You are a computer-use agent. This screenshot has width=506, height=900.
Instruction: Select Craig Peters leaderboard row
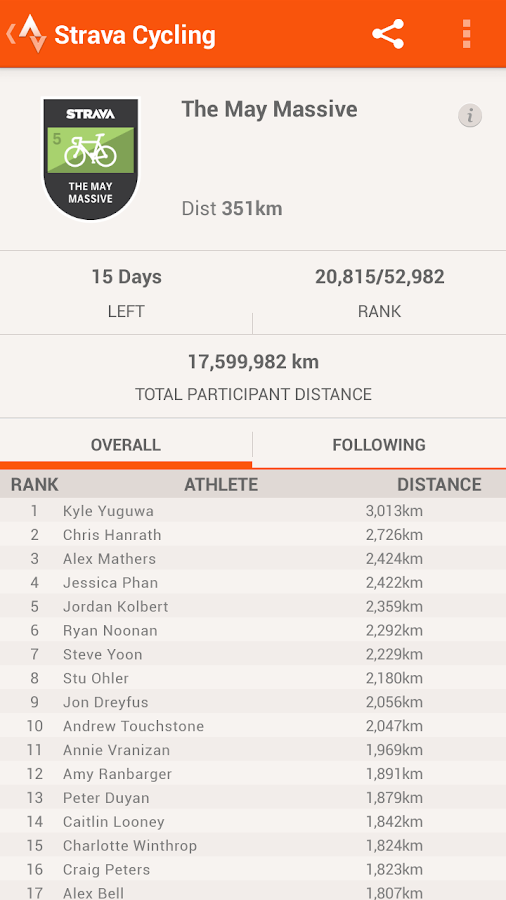click(253, 870)
